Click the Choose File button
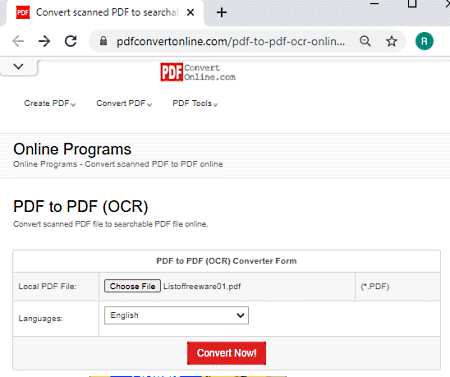This screenshot has width=450, height=377. (132, 286)
